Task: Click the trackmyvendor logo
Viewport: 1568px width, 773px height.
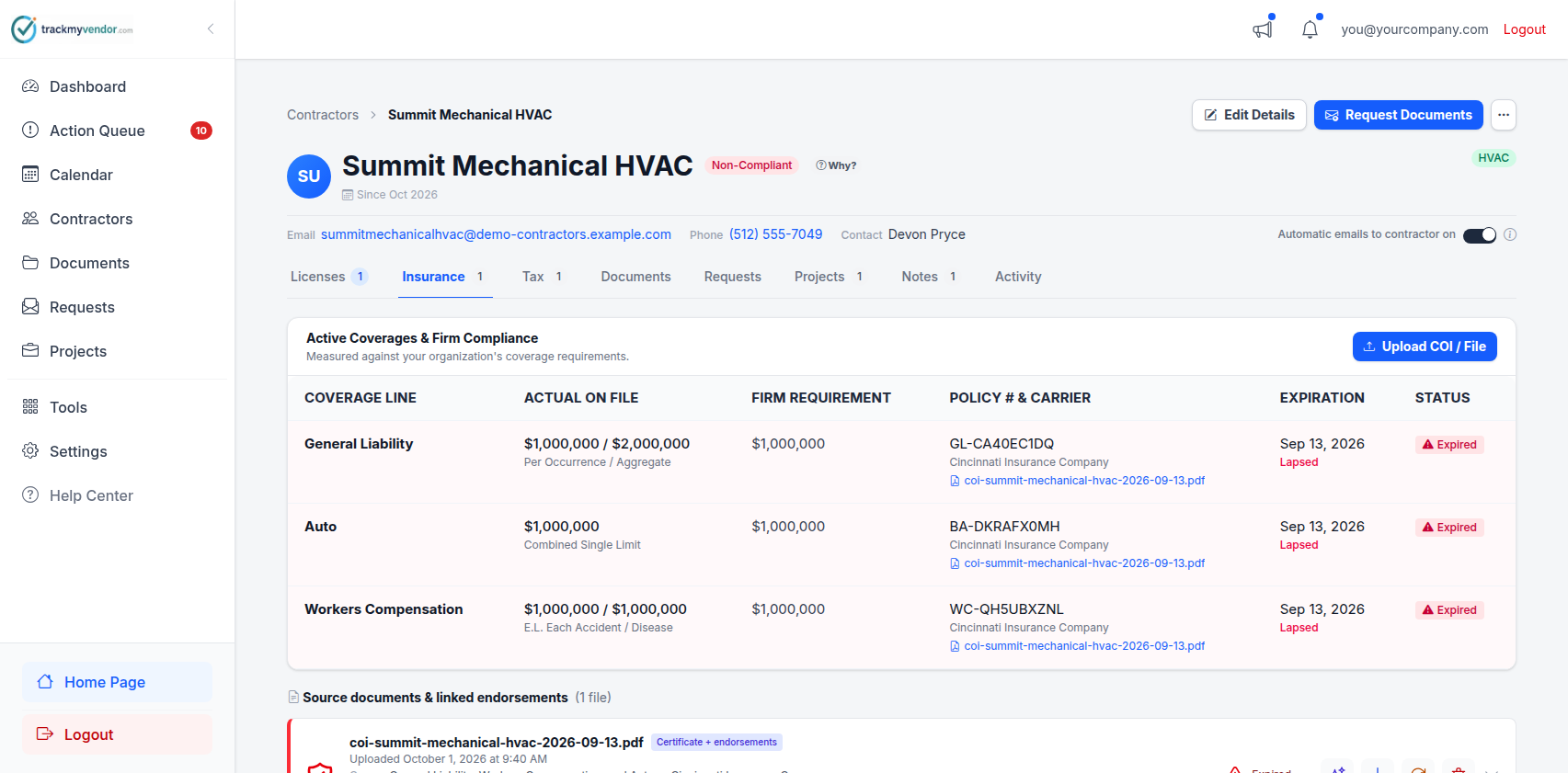Action: [x=72, y=29]
